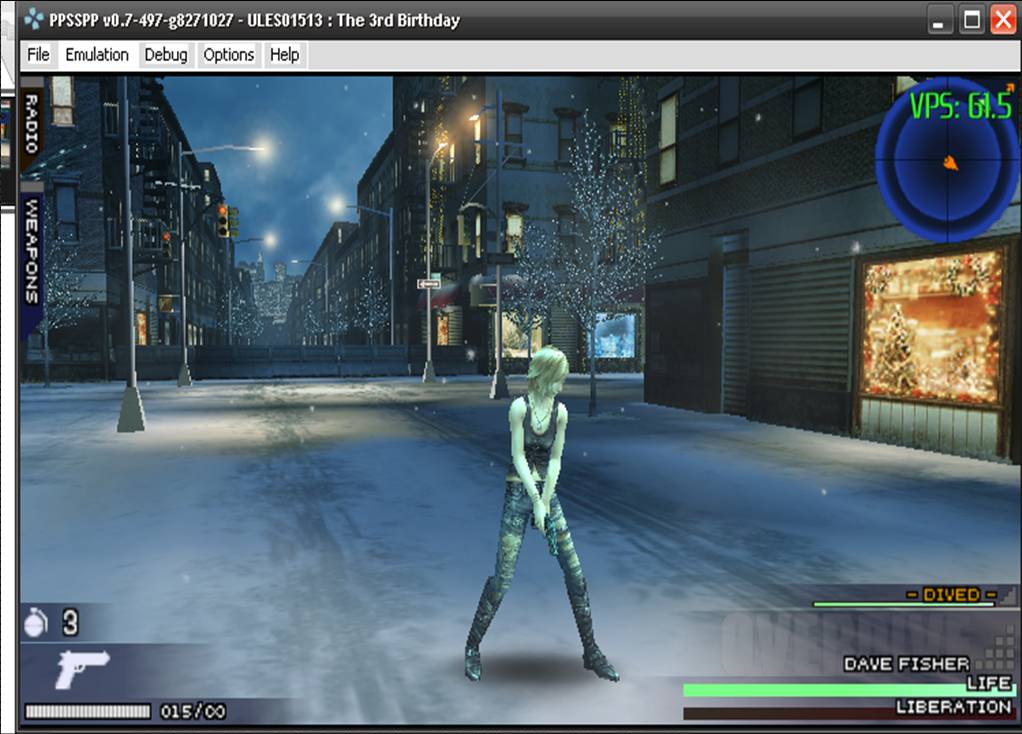Screen dimensions: 1022x734
Task: Open the Help menu
Action: pos(285,55)
